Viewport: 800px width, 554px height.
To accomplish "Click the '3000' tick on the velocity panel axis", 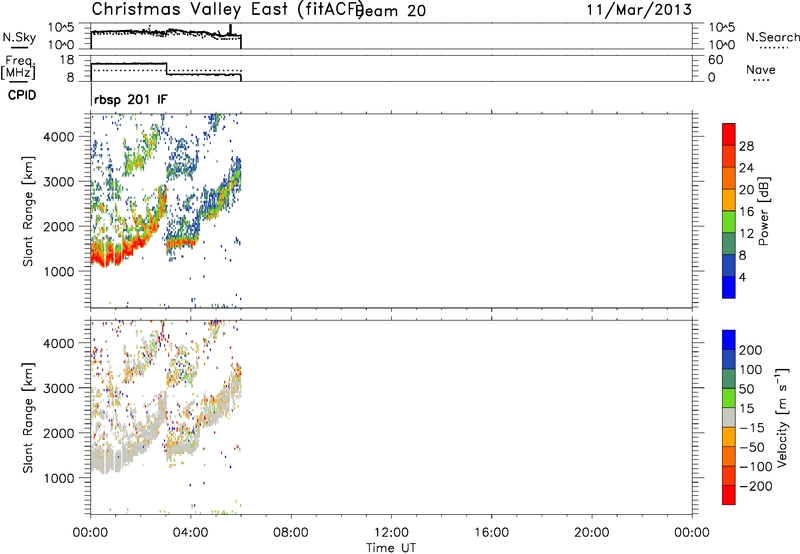I will click(x=59, y=388).
